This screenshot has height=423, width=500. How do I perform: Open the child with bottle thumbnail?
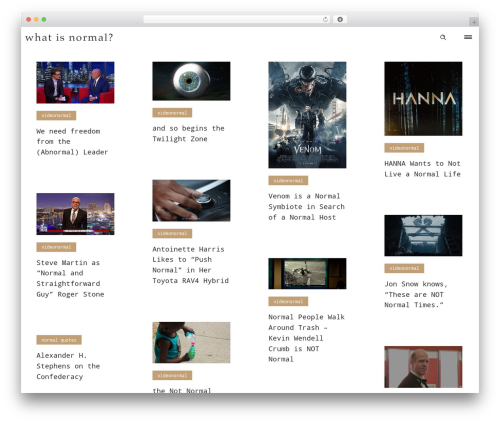(191, 342)
